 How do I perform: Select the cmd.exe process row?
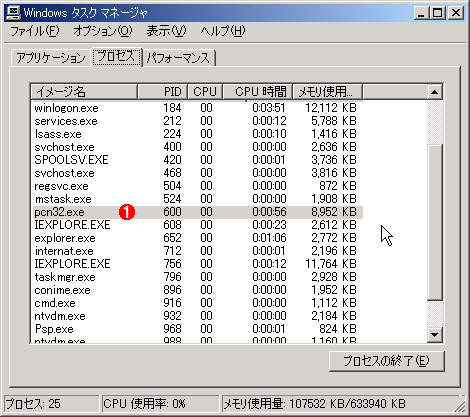pos(197,303)
